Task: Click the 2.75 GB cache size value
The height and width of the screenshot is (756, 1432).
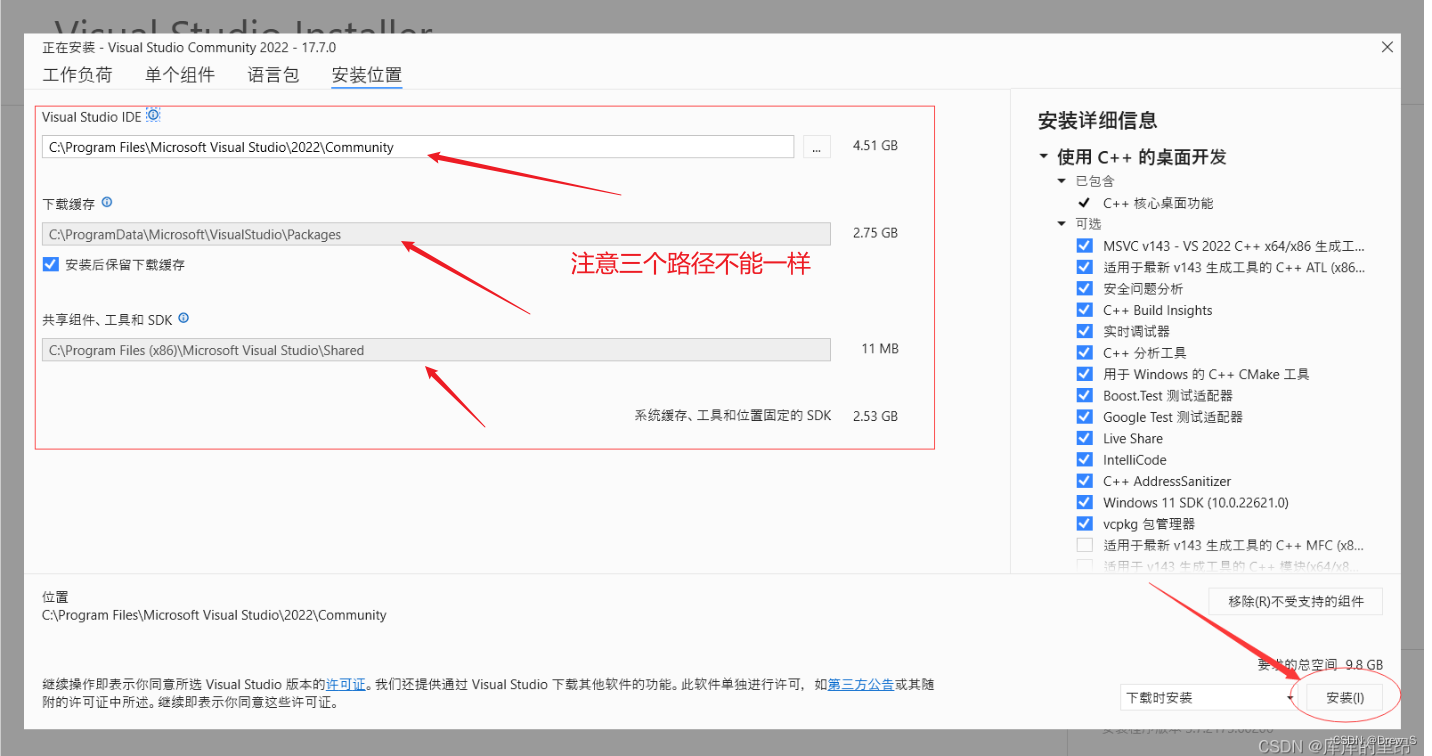Action: [x=875, y=233]
